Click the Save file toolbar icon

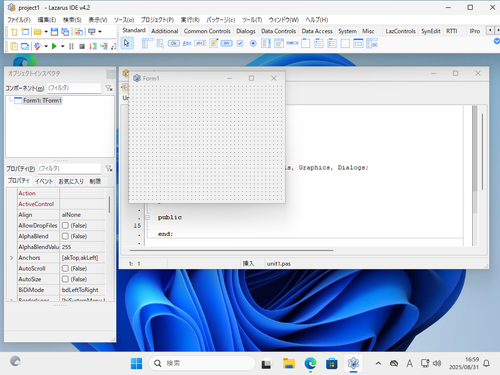click(54, 32)
